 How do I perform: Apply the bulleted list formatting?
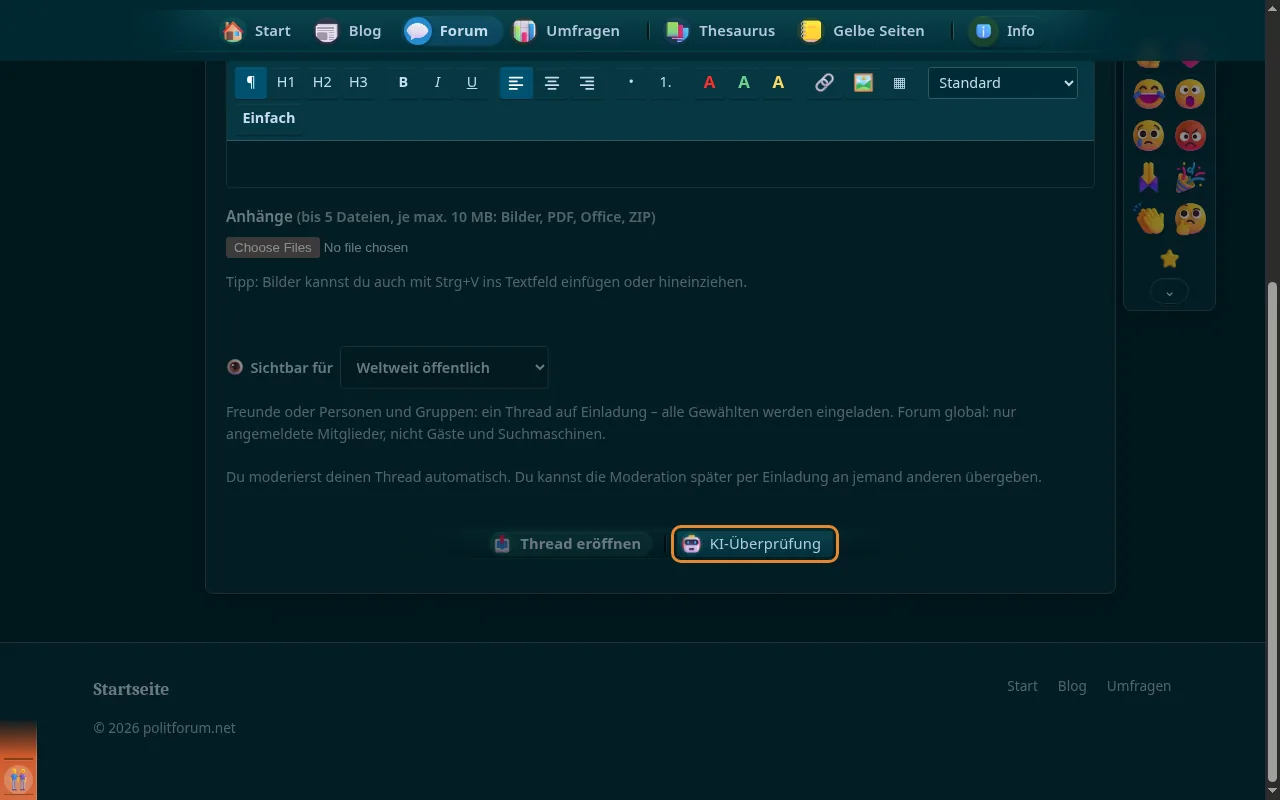[x=630, y=83]
